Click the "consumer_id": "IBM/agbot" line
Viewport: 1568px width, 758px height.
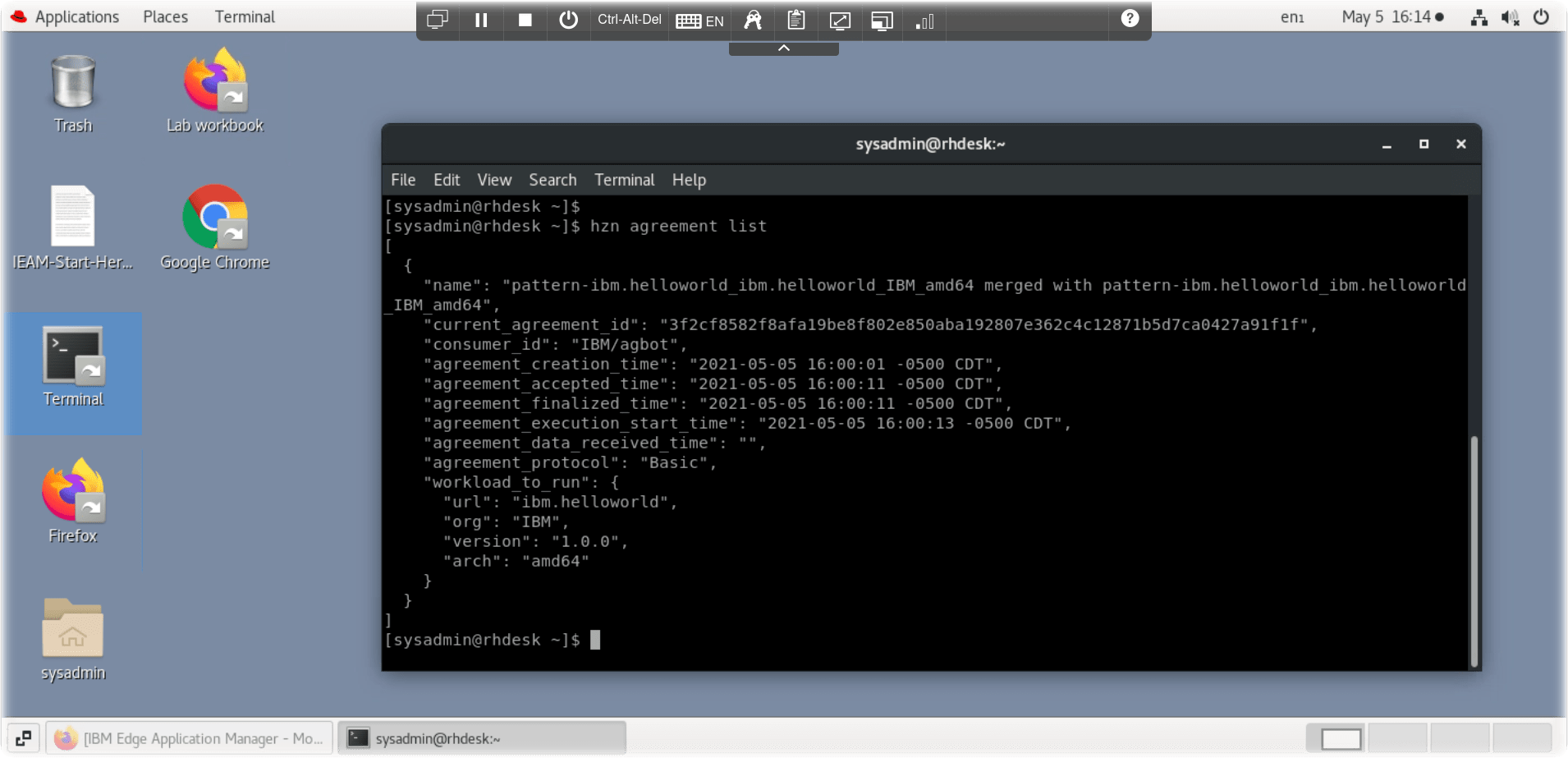pos(555,344)
